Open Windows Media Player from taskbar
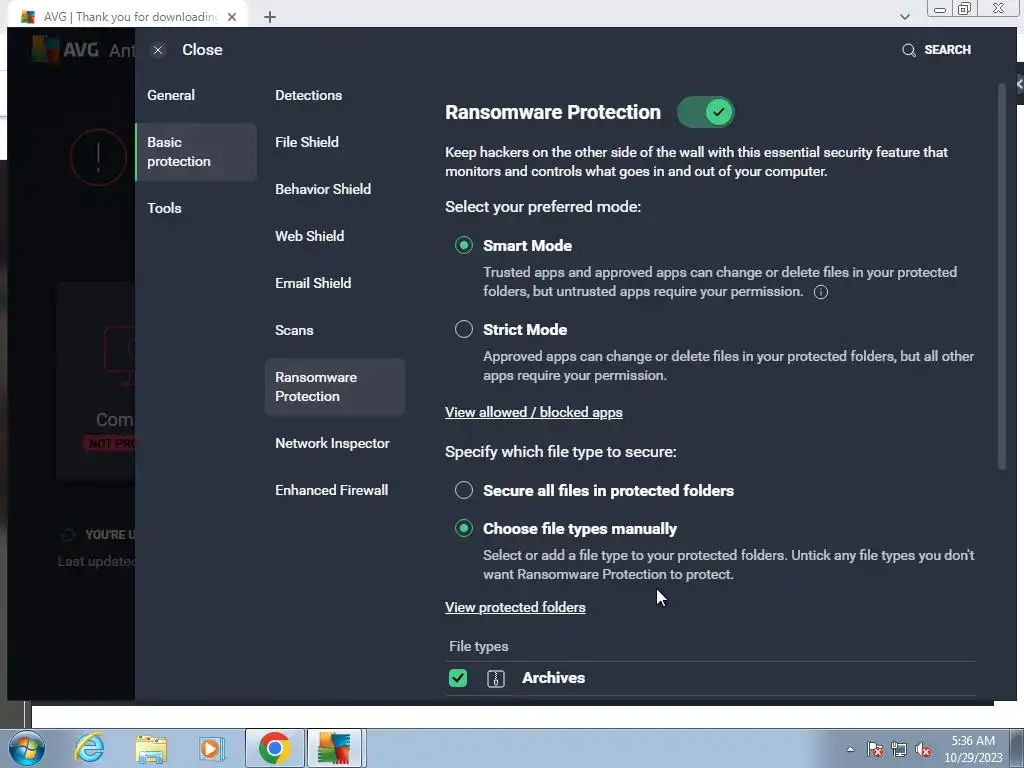Screen dimensions: 1024x768 (x=212, y=748)
